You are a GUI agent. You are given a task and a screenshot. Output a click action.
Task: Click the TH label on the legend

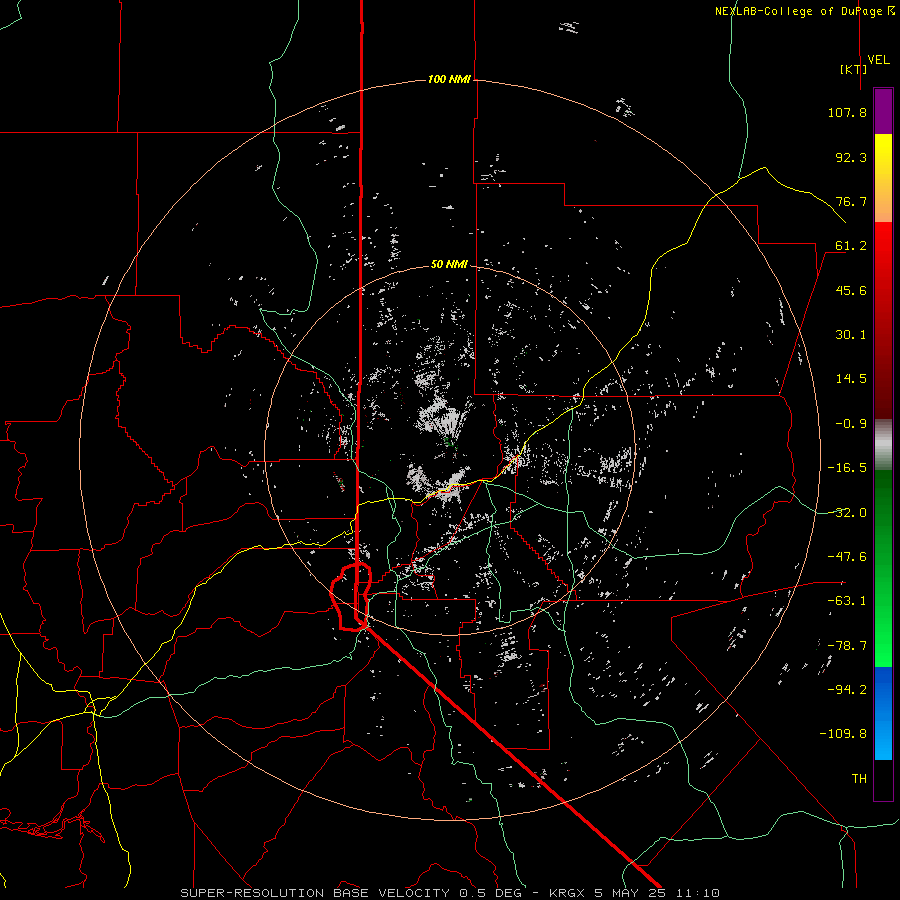(x=859, y=779)
